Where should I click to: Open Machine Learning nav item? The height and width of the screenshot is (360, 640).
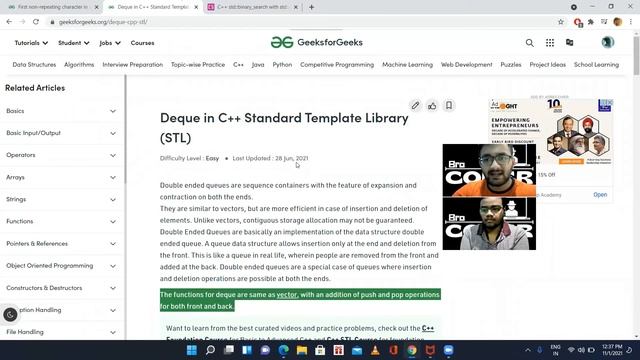(x=407, y=64)
